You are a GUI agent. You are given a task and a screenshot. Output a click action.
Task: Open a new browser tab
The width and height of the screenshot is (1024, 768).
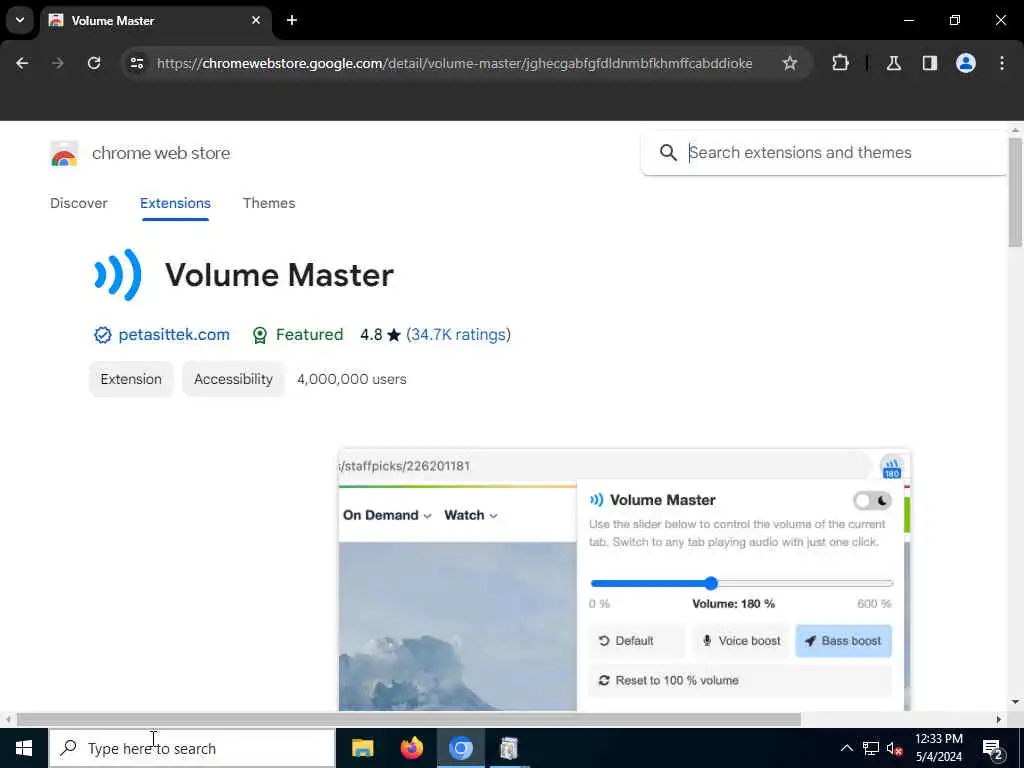click(x=292, y=20)
